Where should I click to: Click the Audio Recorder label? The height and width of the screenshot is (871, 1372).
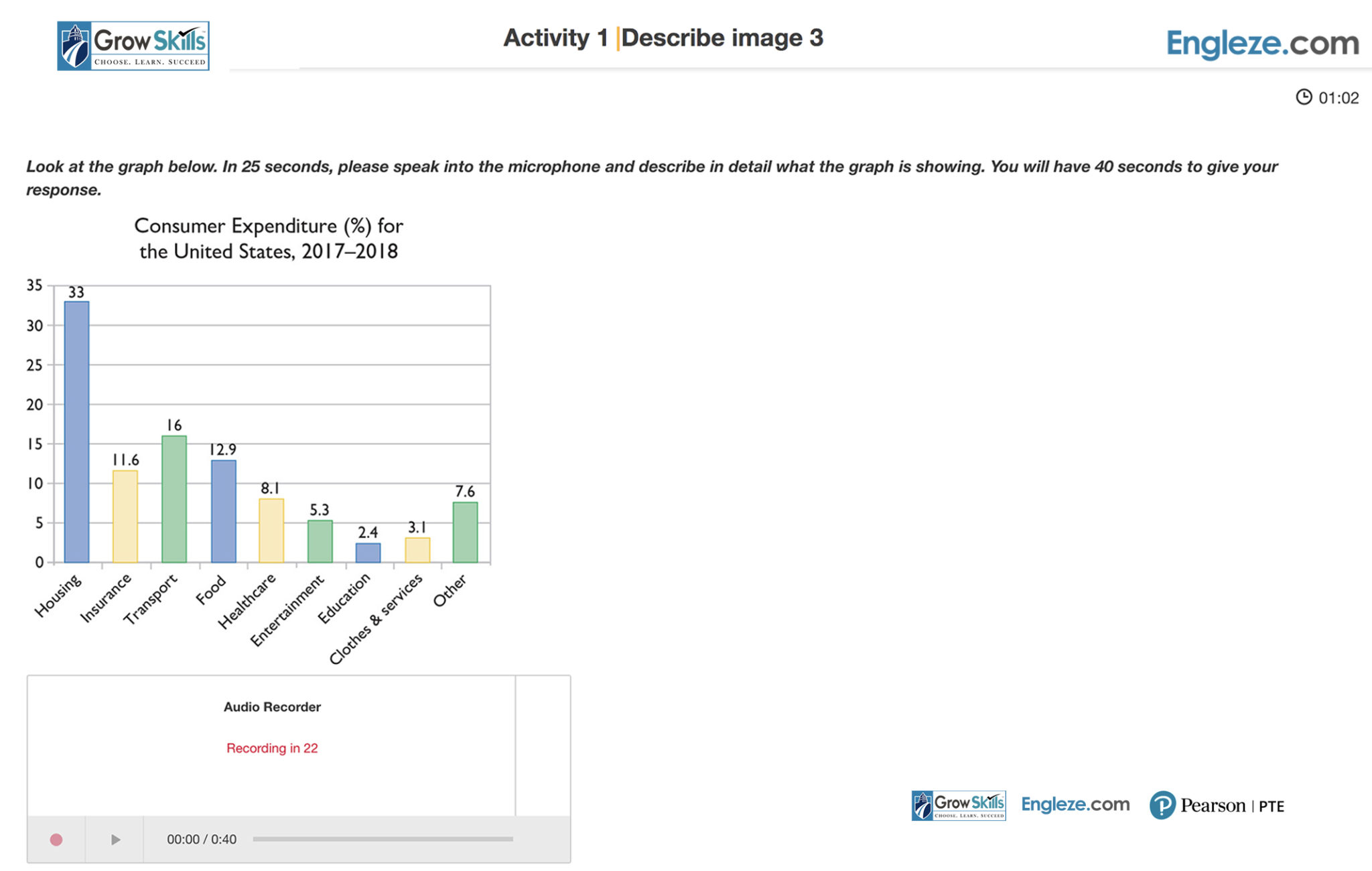point(272,707)
